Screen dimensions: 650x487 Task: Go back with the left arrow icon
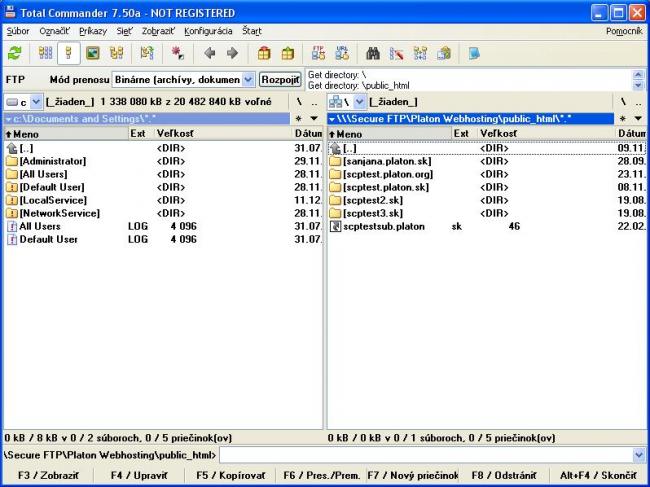(x=210, y=53)
